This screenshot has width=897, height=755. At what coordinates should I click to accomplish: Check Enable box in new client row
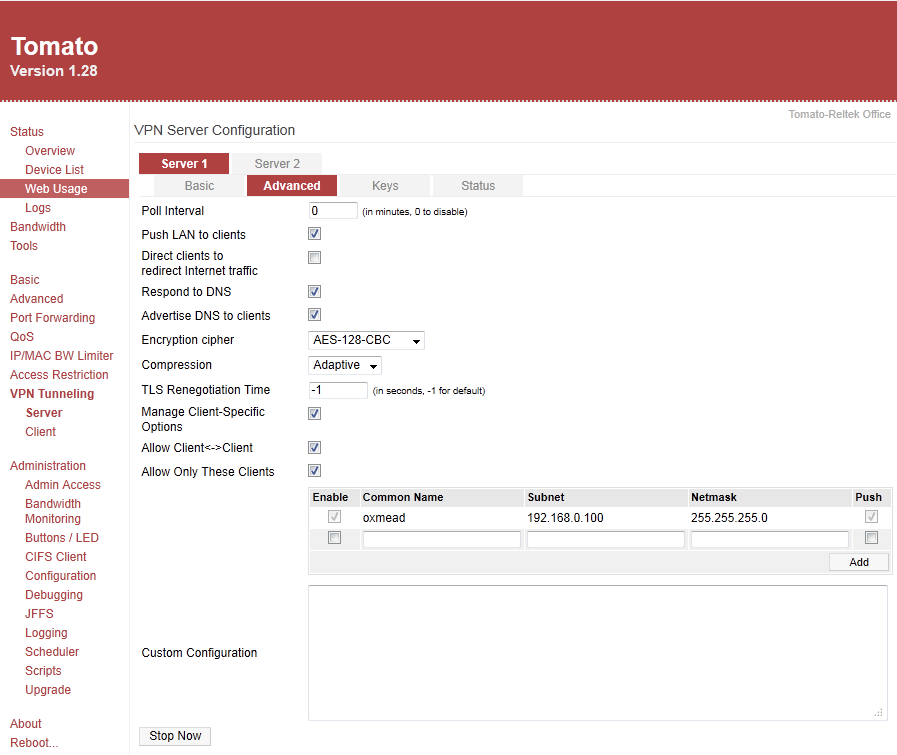click(334, 538)
